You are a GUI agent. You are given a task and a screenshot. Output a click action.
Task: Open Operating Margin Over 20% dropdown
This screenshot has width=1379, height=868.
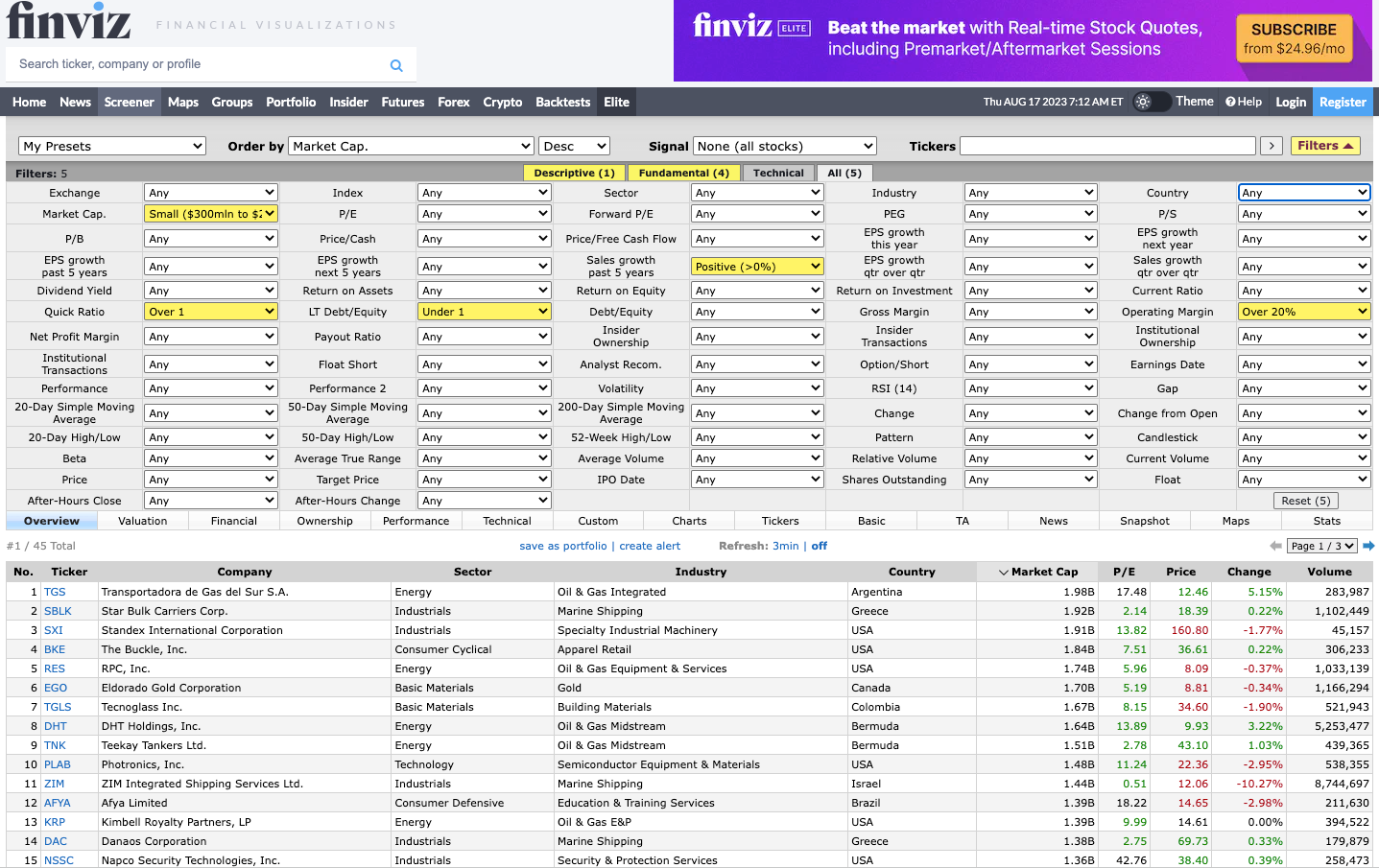(1304, 312)
